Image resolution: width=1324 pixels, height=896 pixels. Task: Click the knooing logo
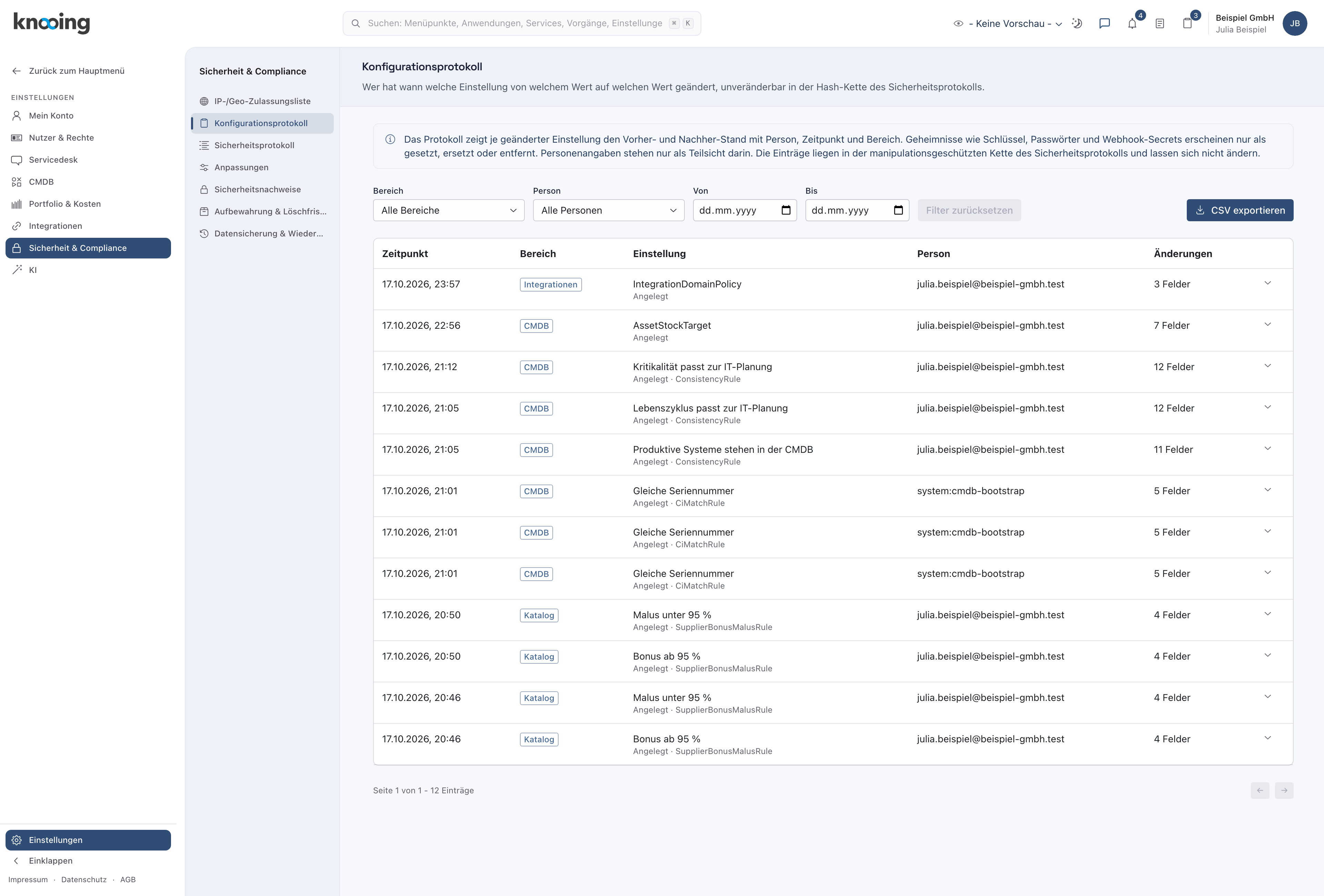[51, 23]
